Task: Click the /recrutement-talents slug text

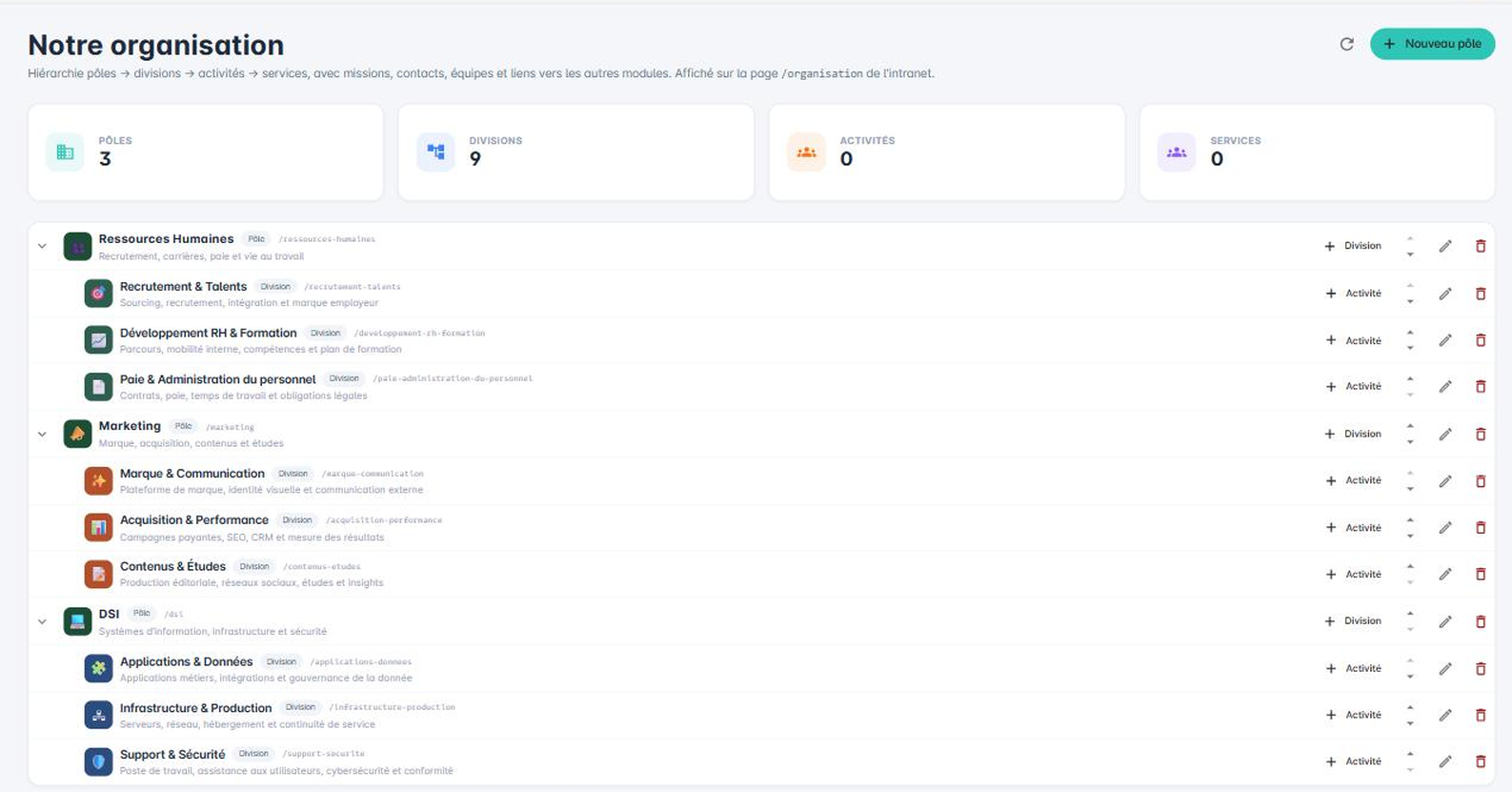Action: (353, 287)
